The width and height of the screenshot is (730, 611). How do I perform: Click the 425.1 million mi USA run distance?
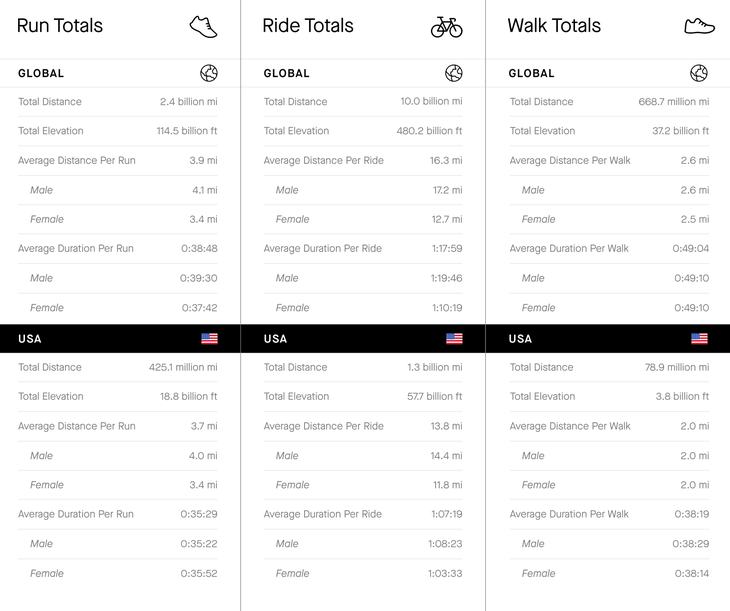click(x=183, y=367)
